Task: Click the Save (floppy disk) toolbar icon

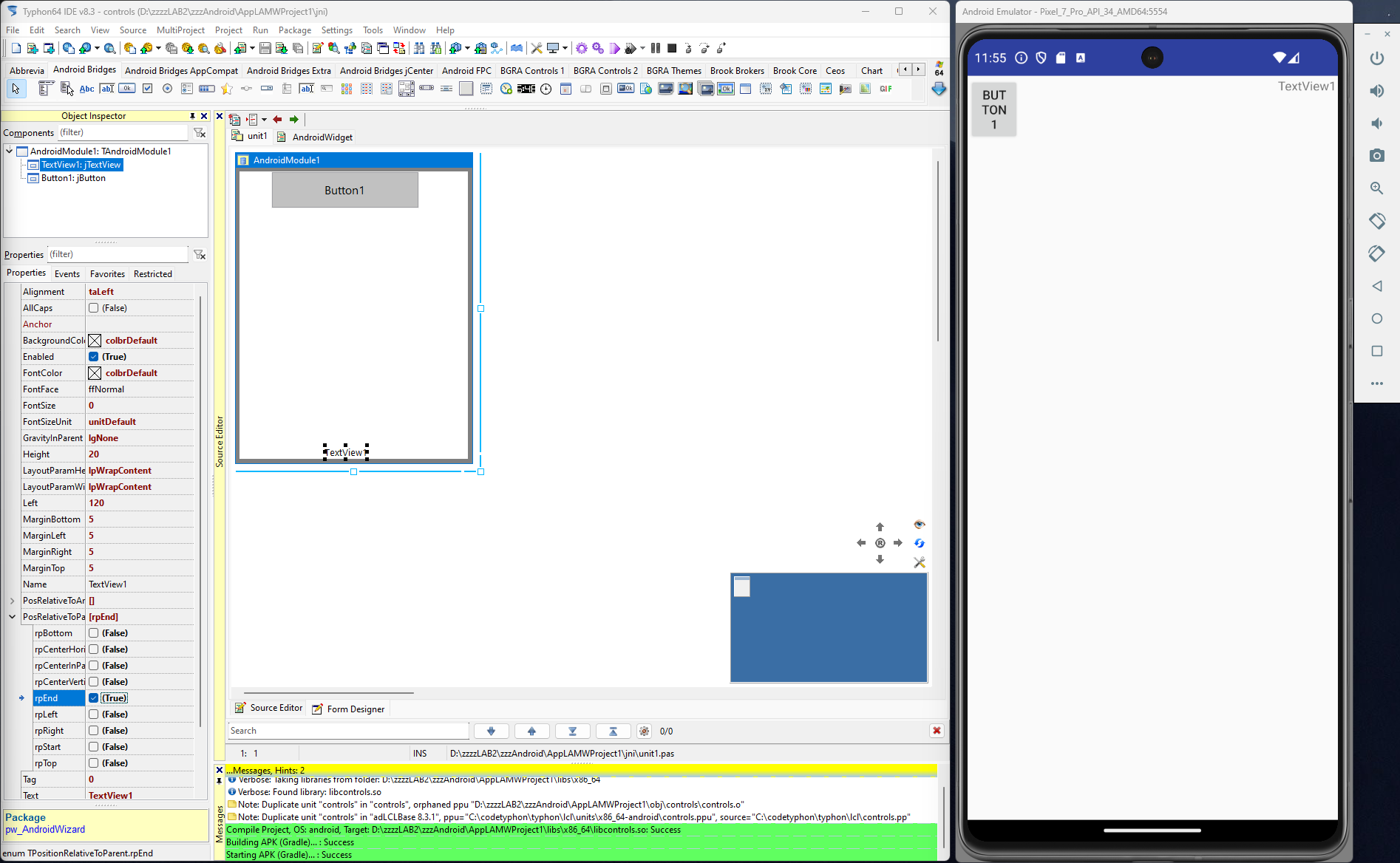Action: (265, 48)
